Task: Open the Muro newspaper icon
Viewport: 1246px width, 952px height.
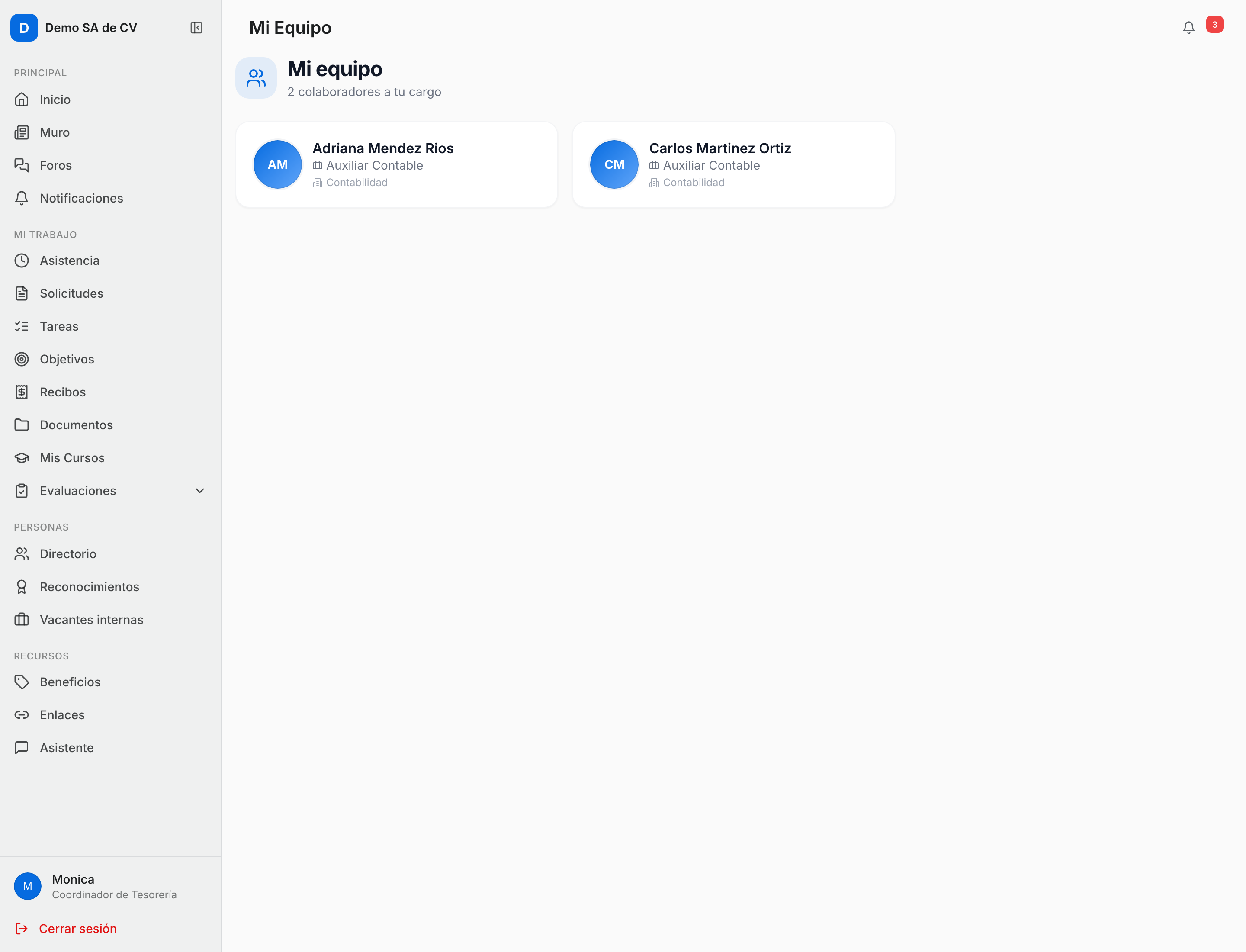Action: click(x=22, y=132)
